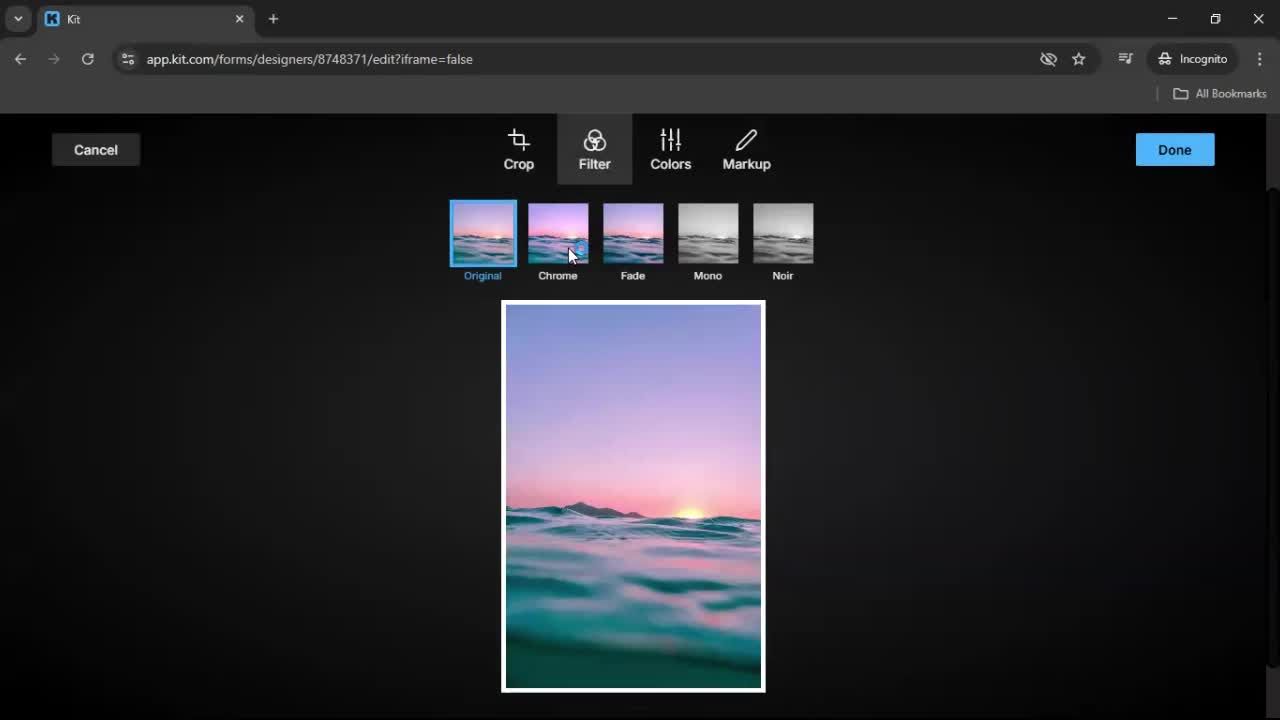1280x720 pixels.
Task: Open the browser three-dot menu
Action: point(1260,59)
